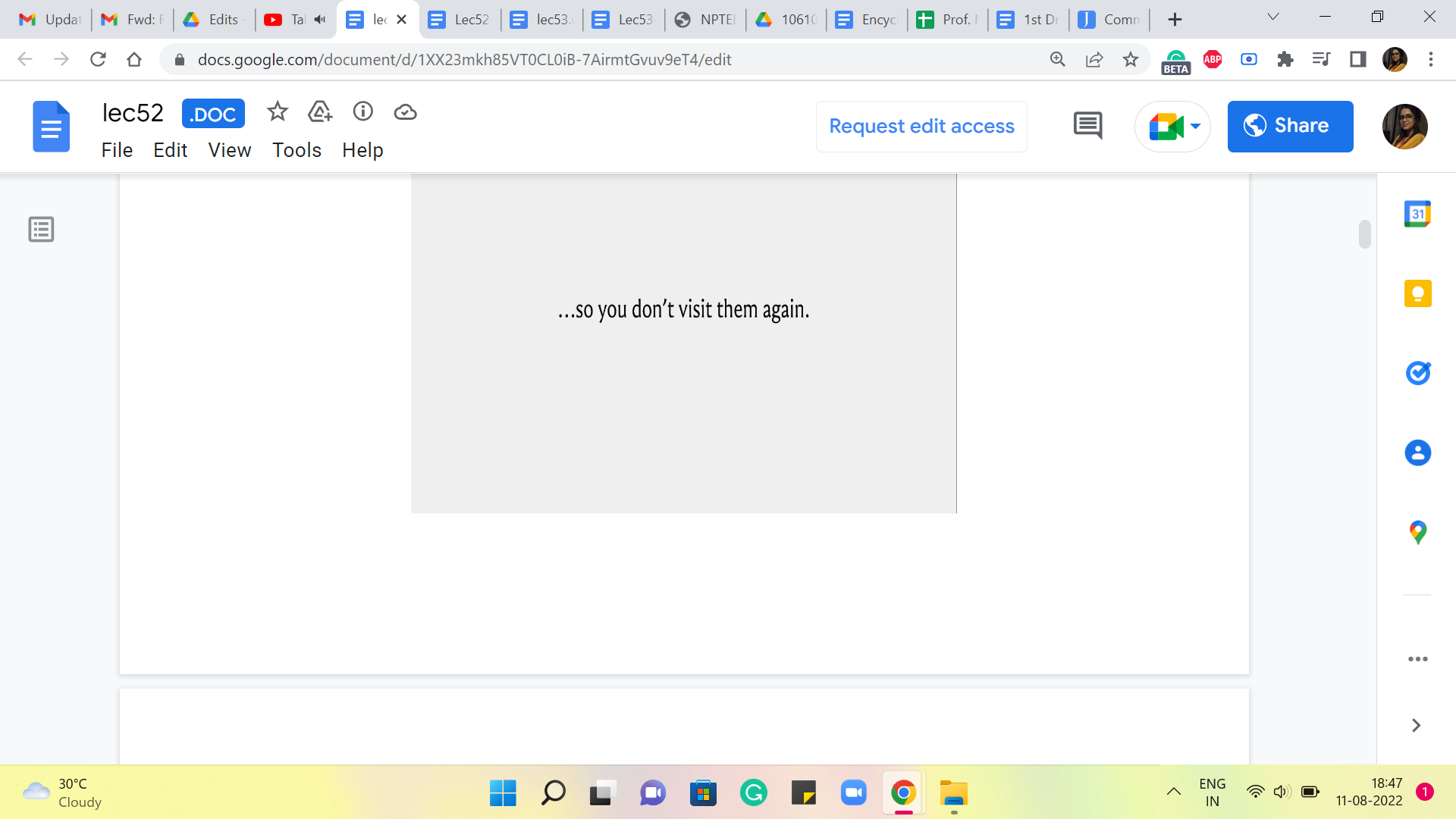
Task: Open Google Calendar side panel
Action: tap(1417, 215)
